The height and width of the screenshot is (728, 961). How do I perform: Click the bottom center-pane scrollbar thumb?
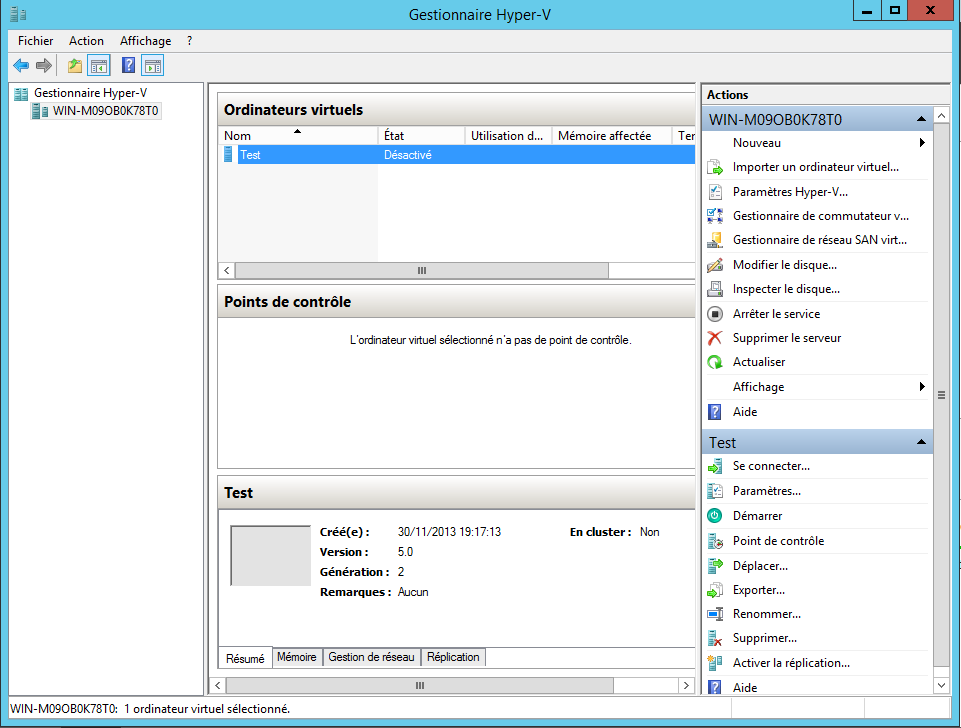[420, 685]
